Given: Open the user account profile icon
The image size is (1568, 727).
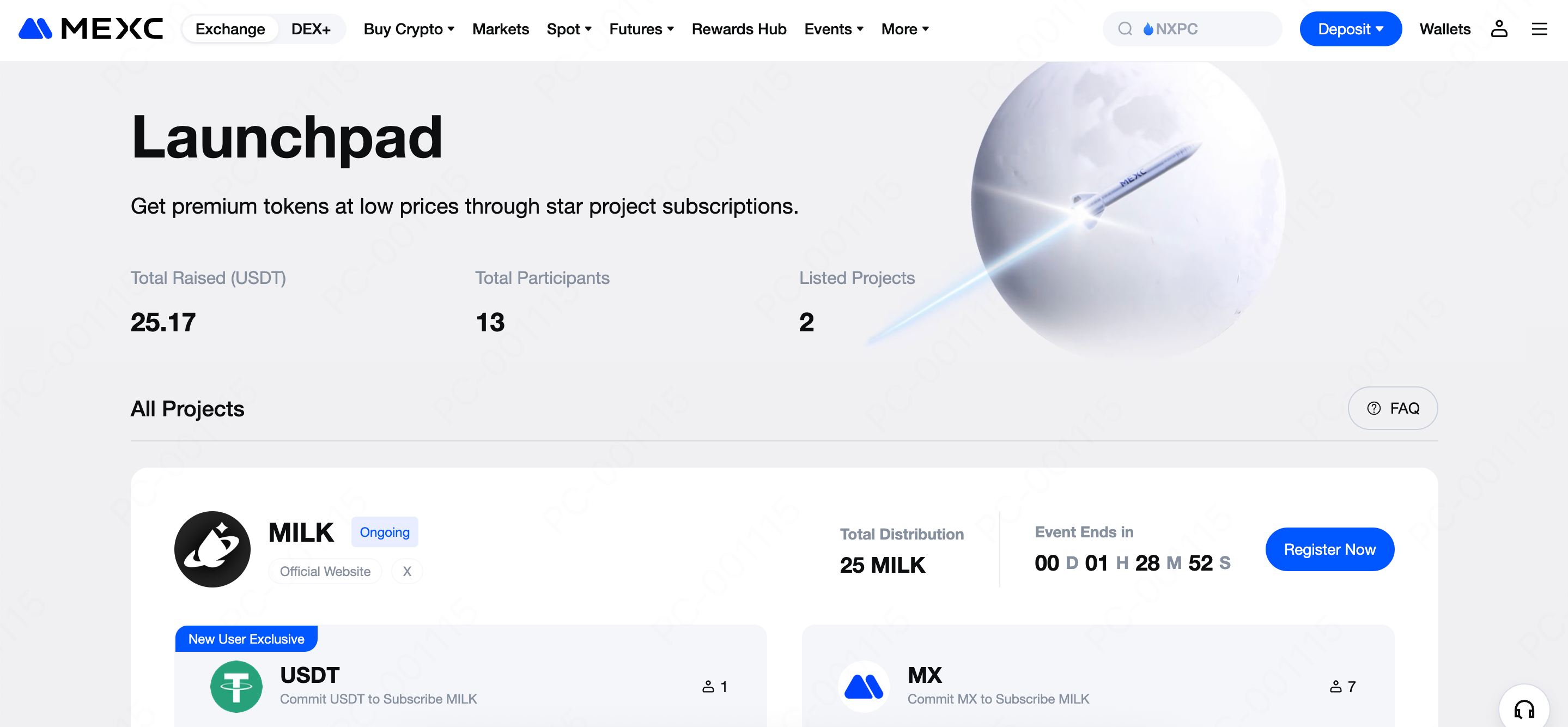Looking at the screenshot, I should [1499, 29].
